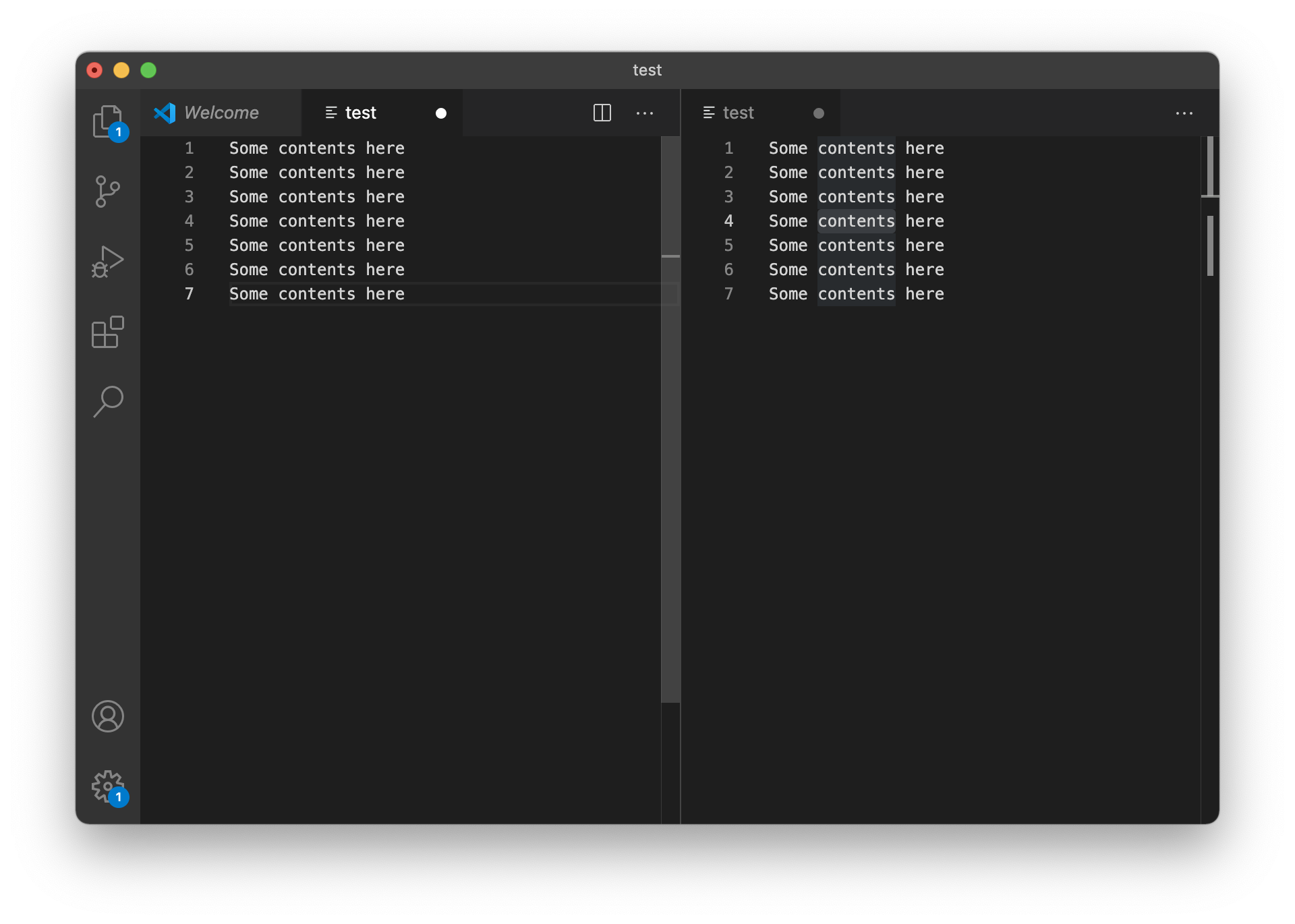This screenshot has width=1295, height=924.
Task: Click the file icon on right test tab
Action: [709, 113]
